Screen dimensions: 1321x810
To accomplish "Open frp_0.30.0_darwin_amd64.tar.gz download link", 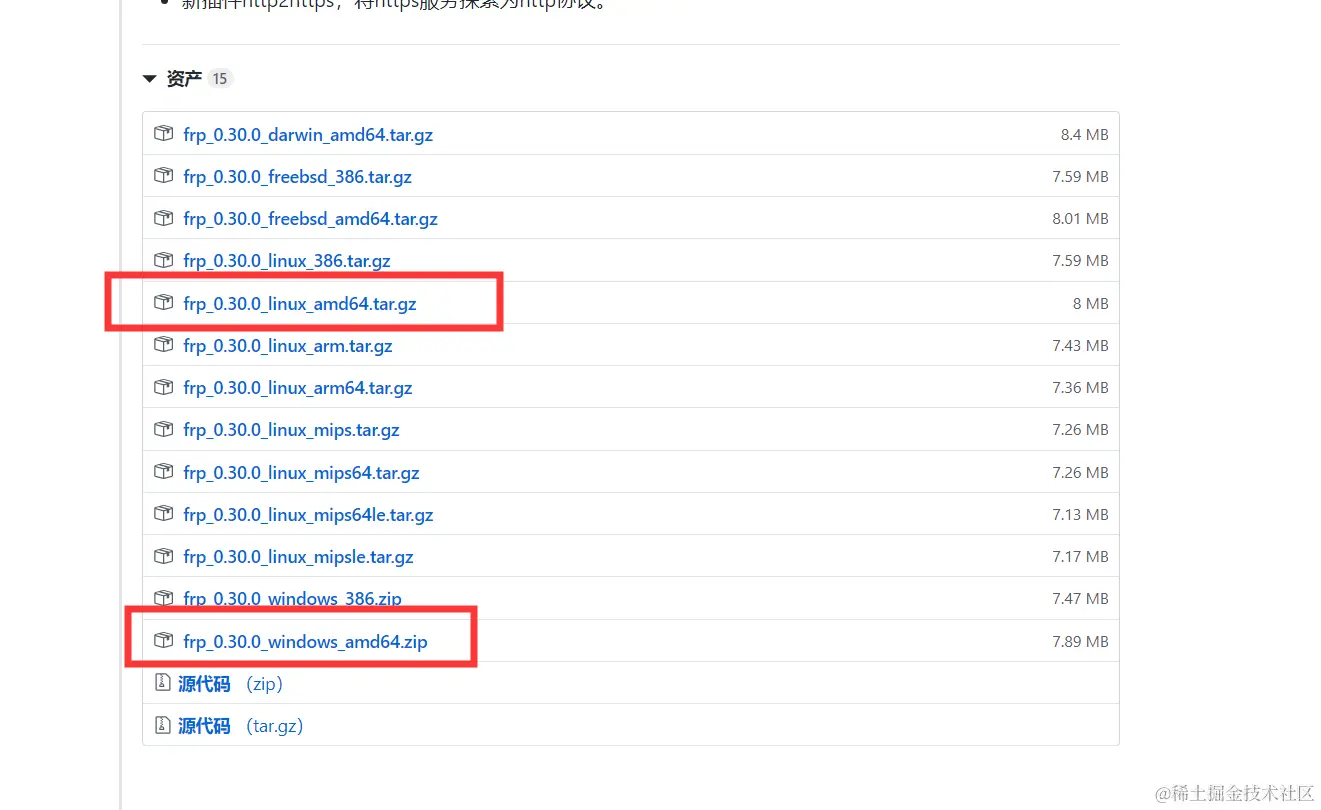I will (x=308, y=134).
